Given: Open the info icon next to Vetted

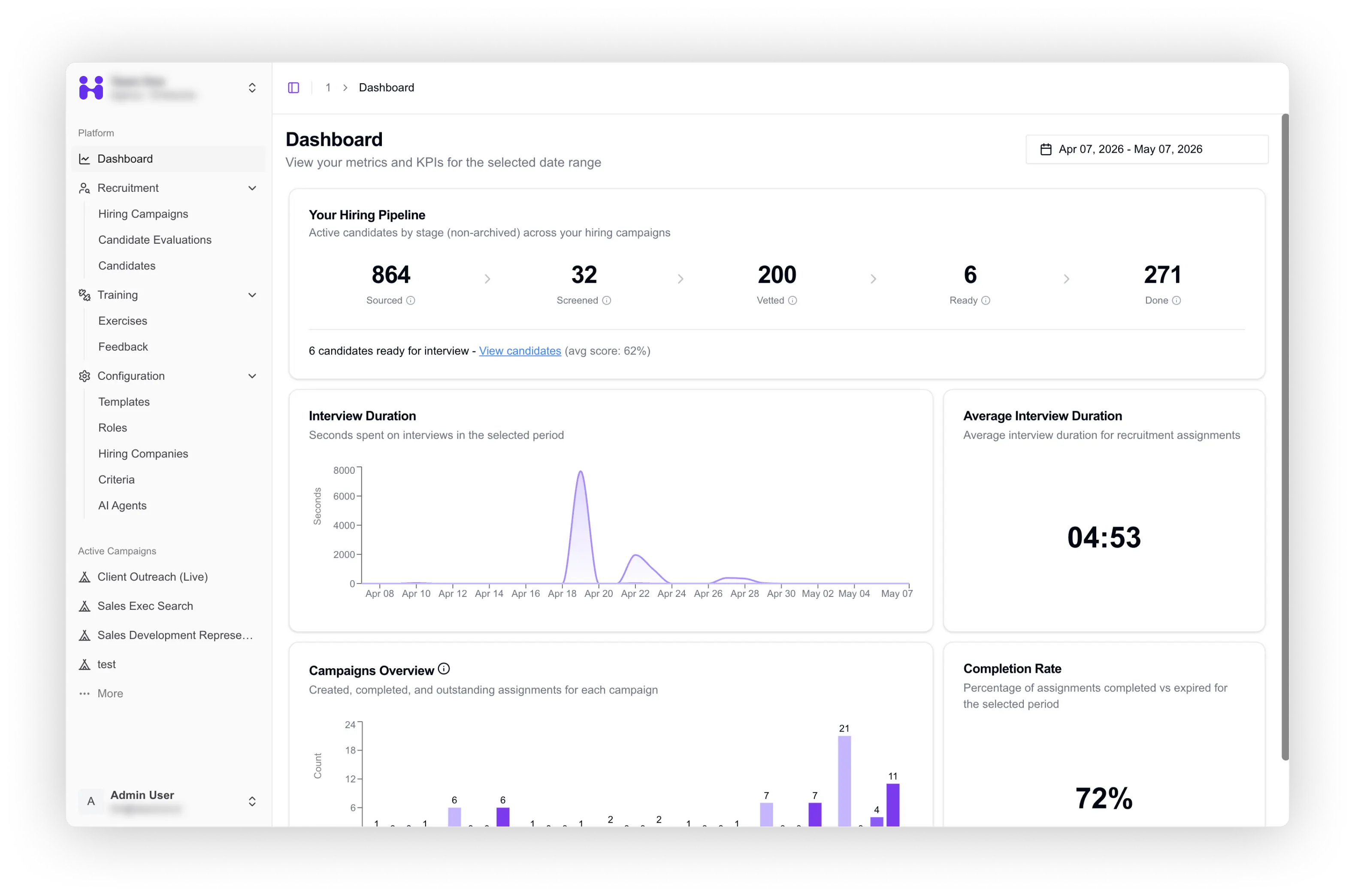Looking at the screenshot, I should [792, 300].
